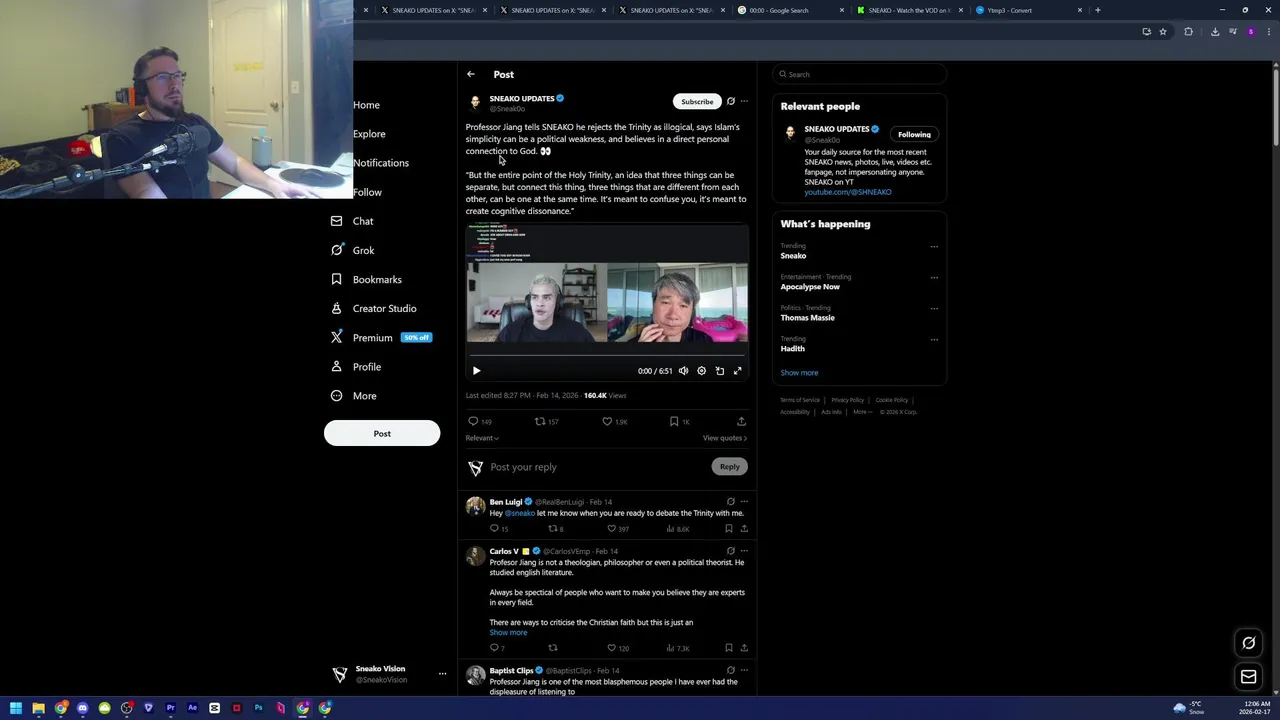Open the Relevant replies sort dropdown
The width and height of the screenshot is (1280, 720).
click(x=482, y=438)
